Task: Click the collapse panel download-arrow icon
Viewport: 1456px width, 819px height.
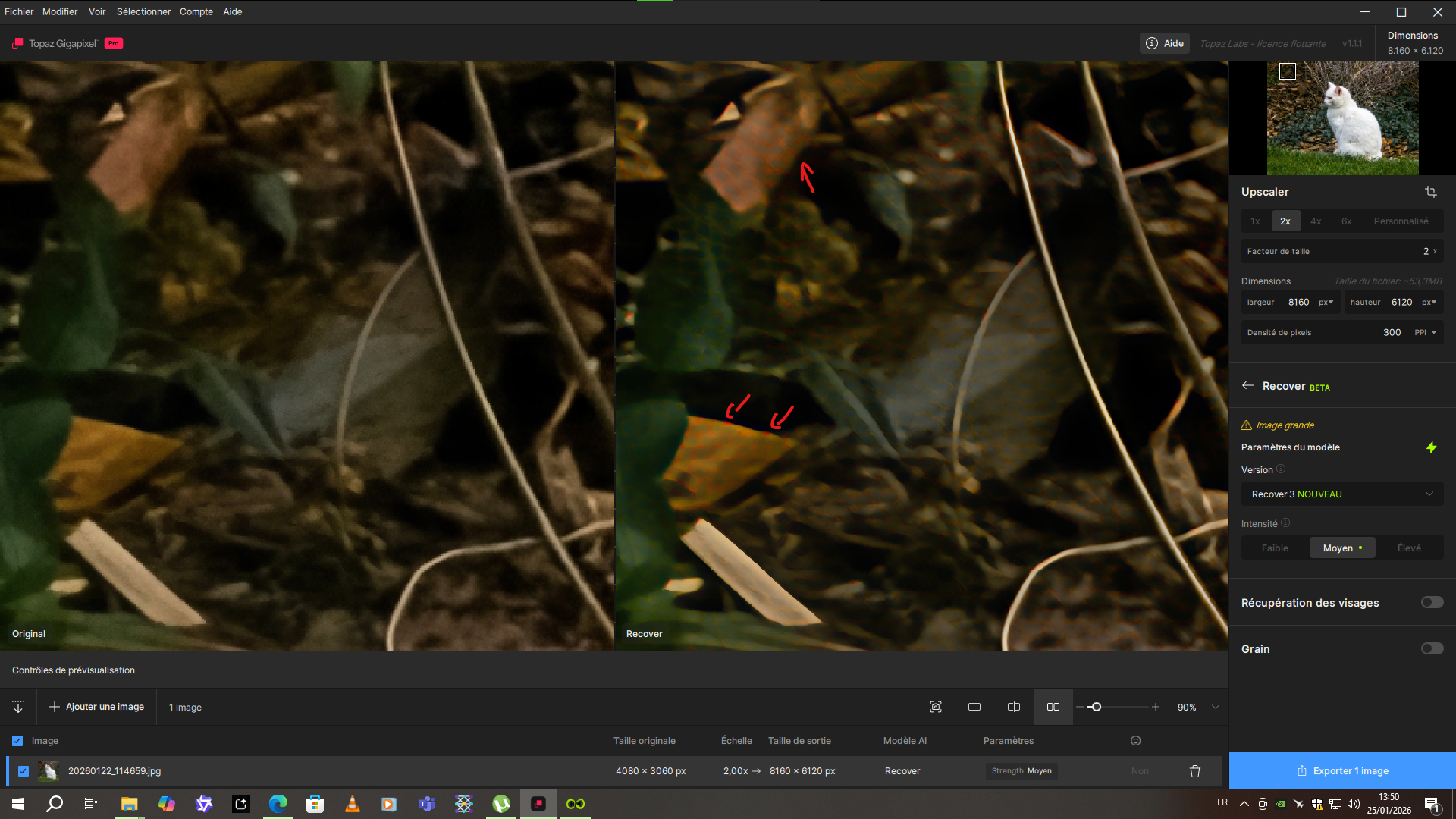Action: point(18,707)
